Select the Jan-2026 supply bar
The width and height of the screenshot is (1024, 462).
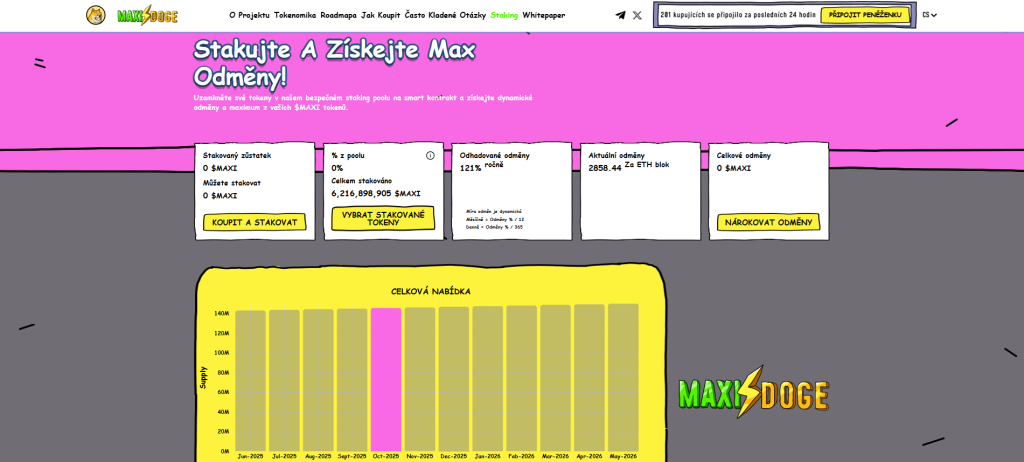coord(488,378)
